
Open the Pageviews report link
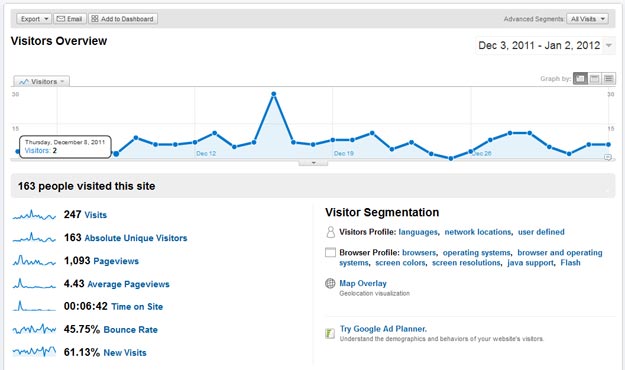(x=116, y=261)
